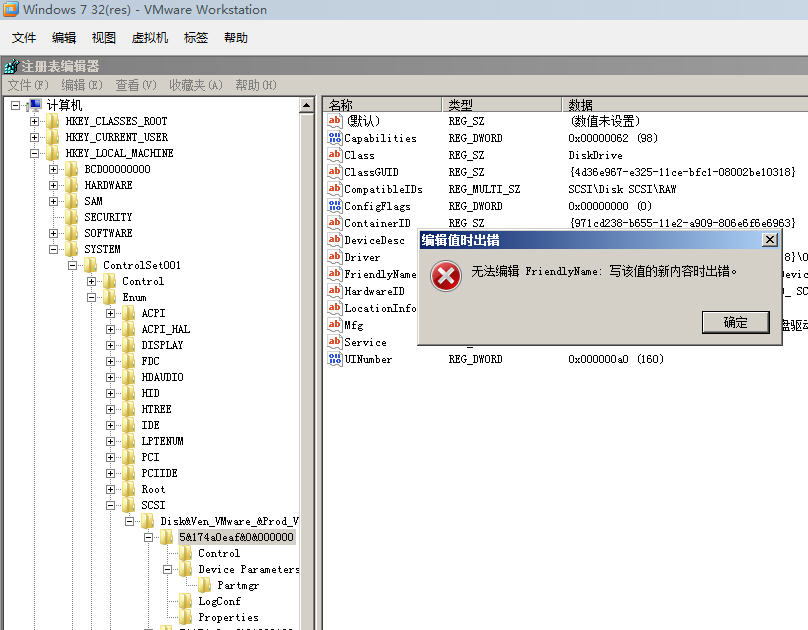The image size is (808, 630).
Task: Select the HardwareID value icon
Action: (334, 291)
